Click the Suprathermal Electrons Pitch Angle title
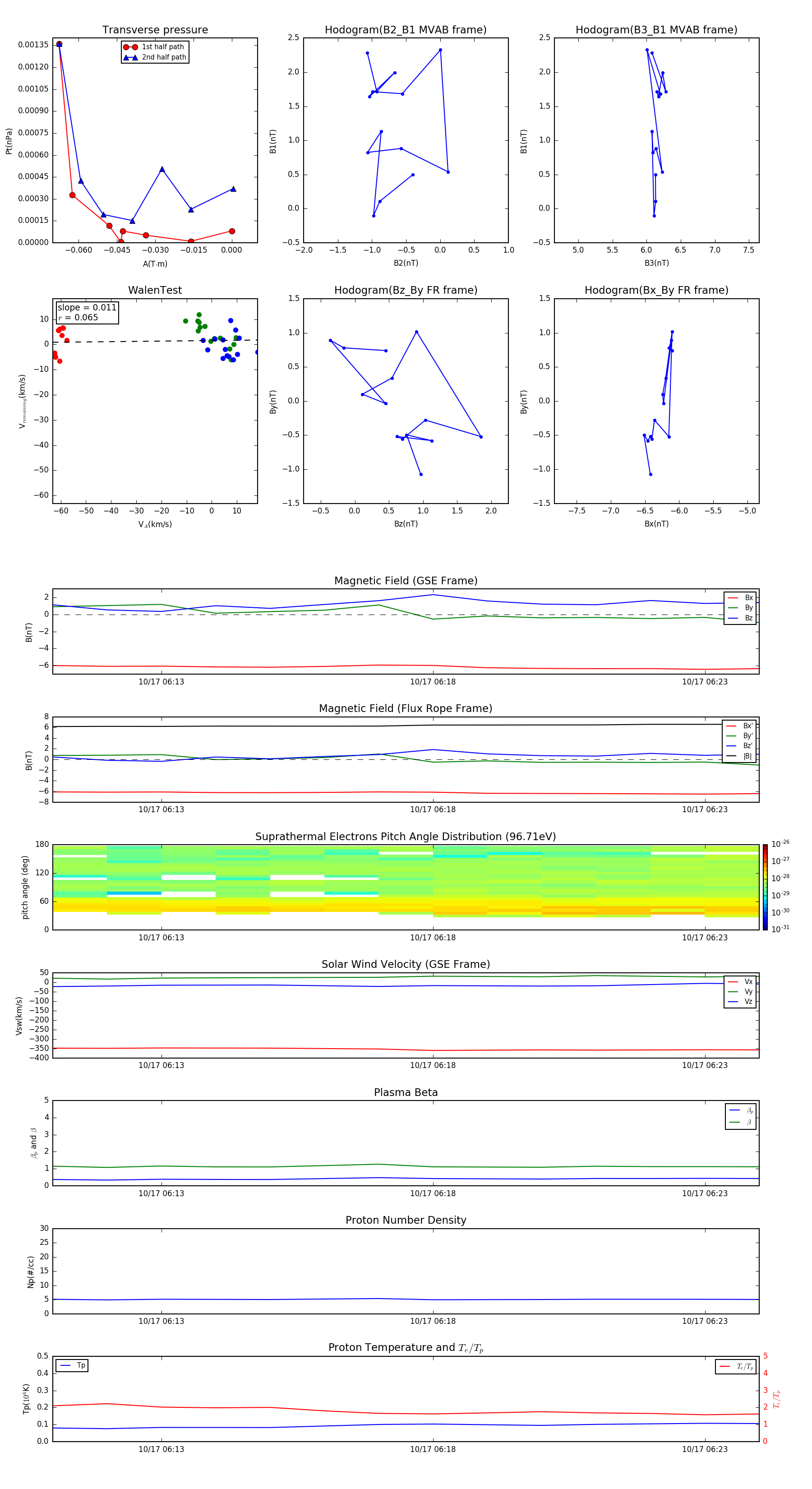 tap(406, 837)
